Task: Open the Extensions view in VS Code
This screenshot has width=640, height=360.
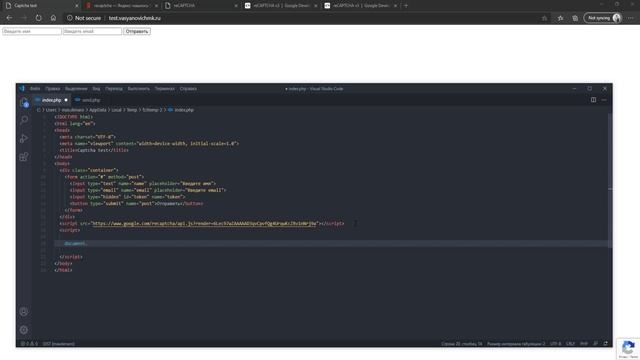Action: tap(24, 157)
